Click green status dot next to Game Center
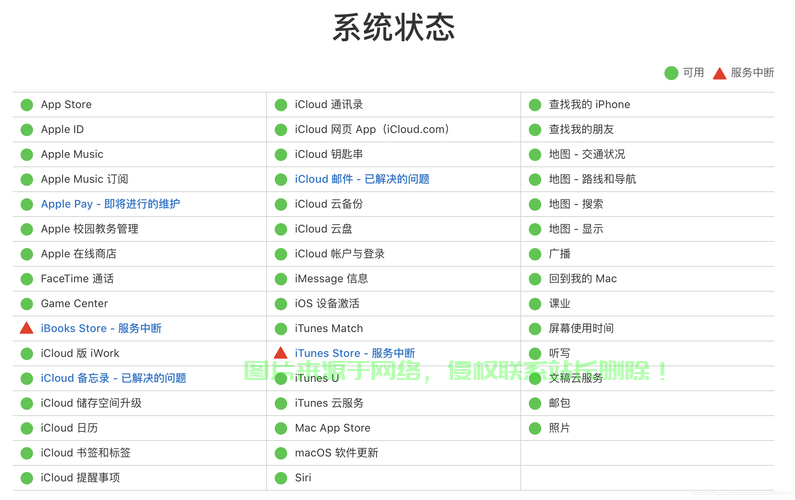Screen dimensions: 795x500 tap(26, 304)
